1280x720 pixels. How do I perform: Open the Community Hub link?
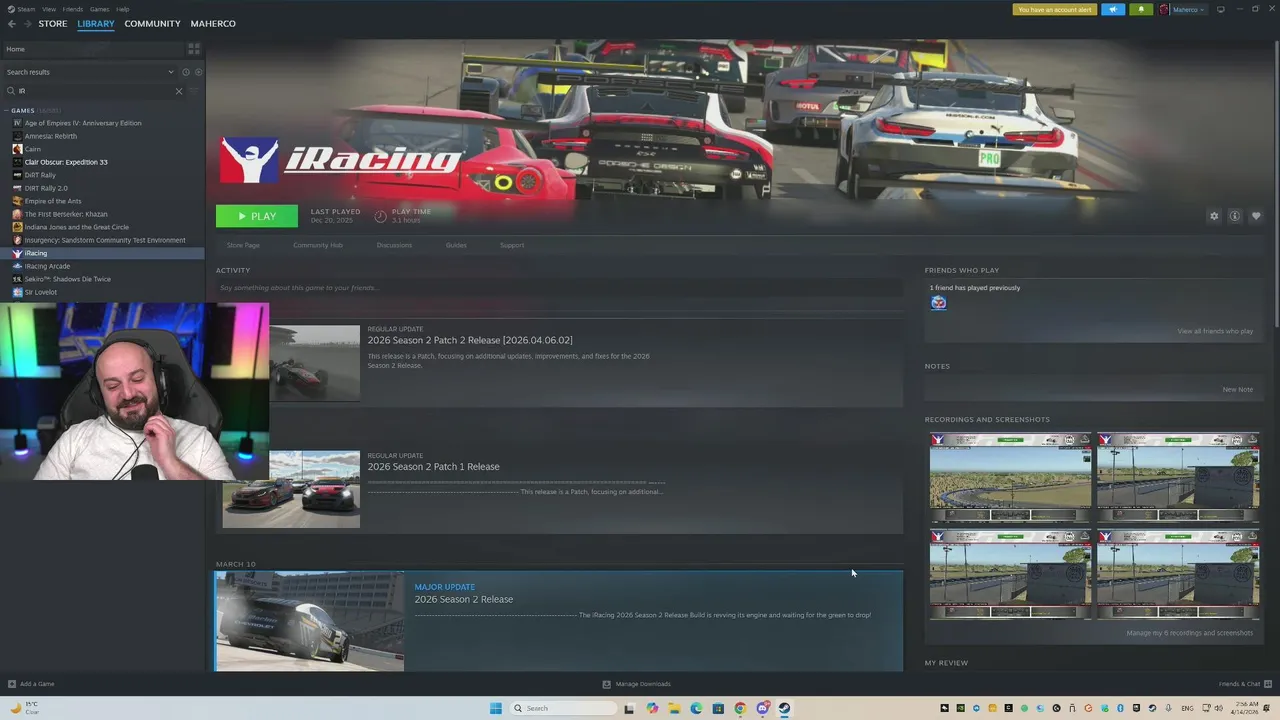[318, 245]
